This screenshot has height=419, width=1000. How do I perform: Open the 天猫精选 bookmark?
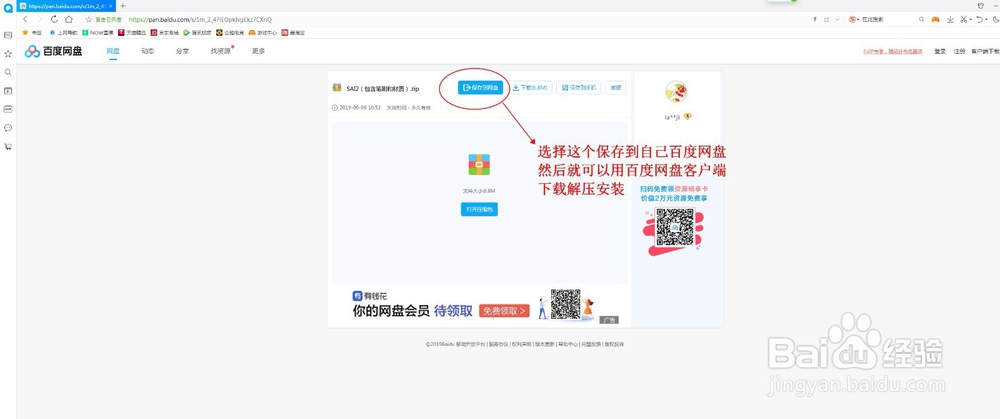[132, 33]
